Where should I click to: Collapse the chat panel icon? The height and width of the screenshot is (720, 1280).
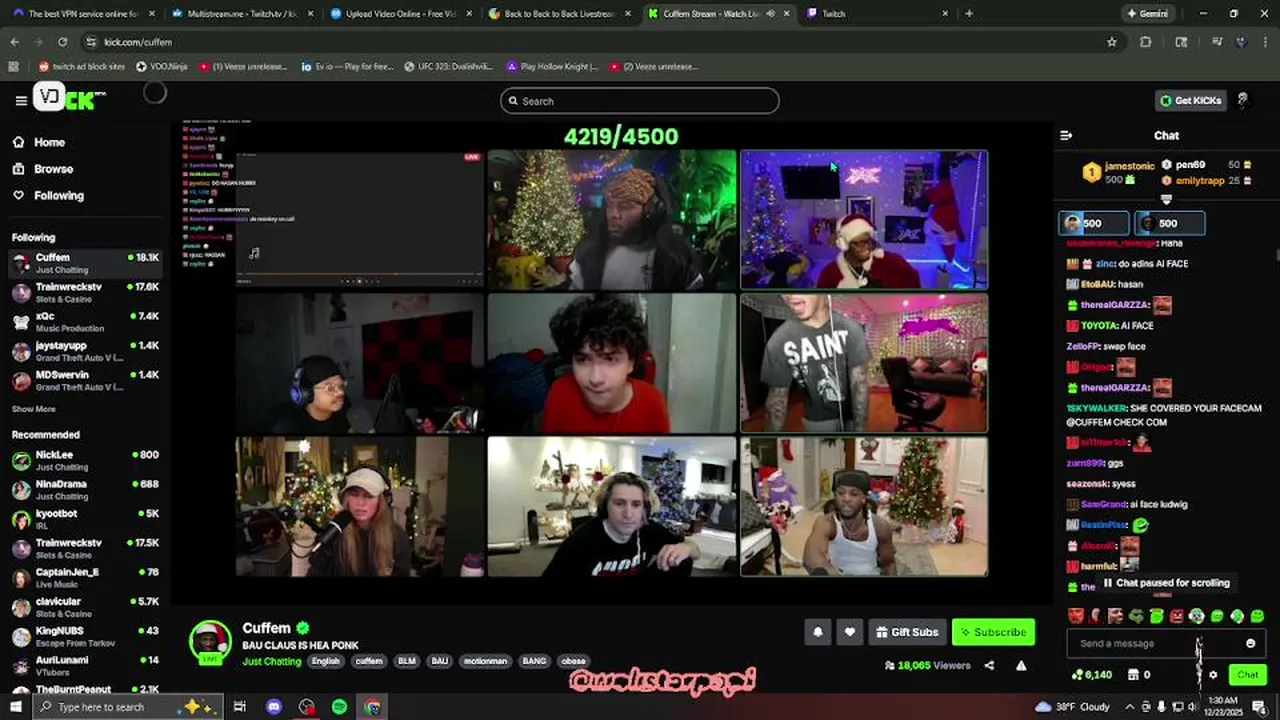pyautogui.click(x=1066, y=135)
